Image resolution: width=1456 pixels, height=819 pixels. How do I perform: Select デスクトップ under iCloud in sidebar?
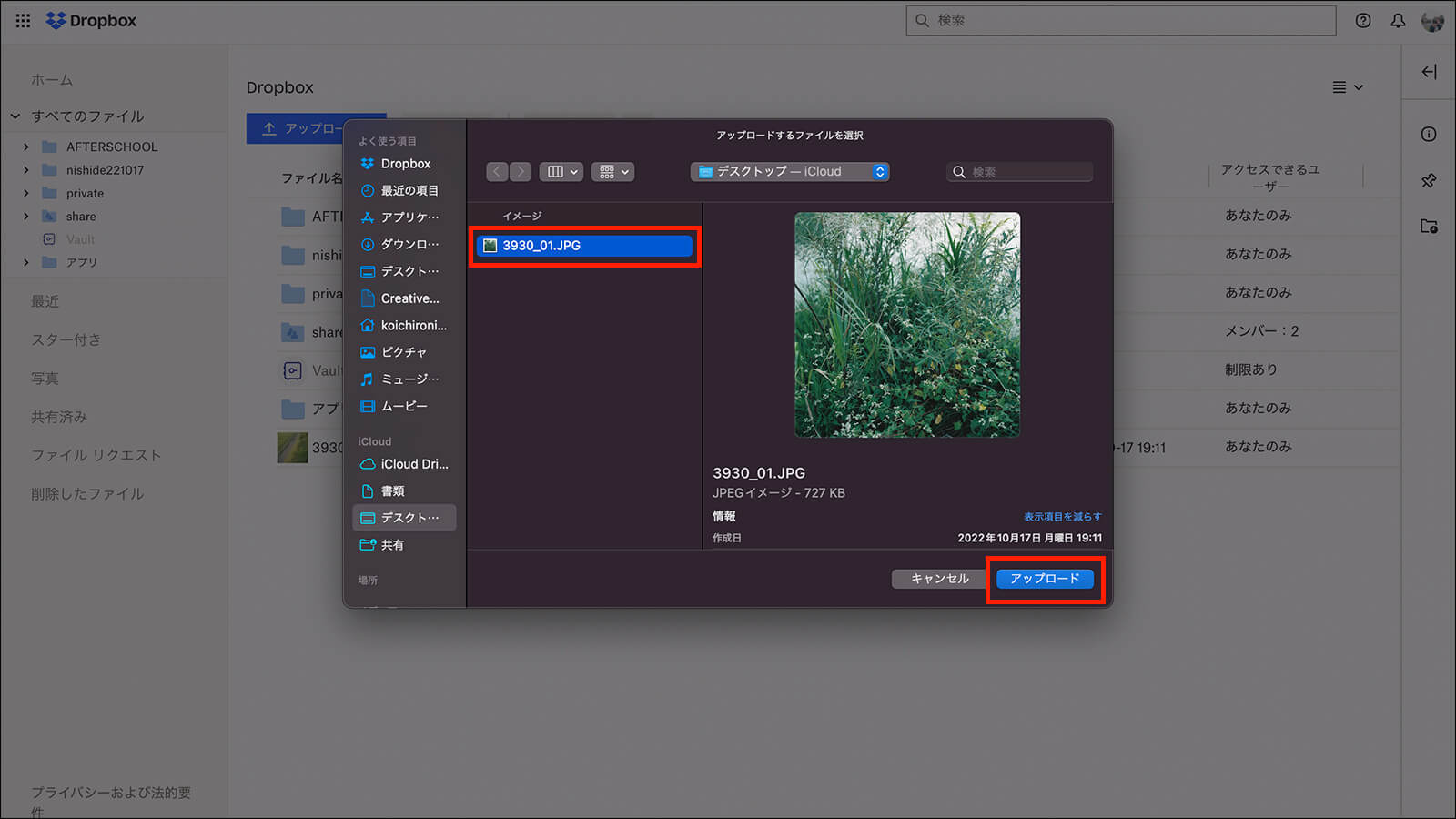(x=404, y=518)
